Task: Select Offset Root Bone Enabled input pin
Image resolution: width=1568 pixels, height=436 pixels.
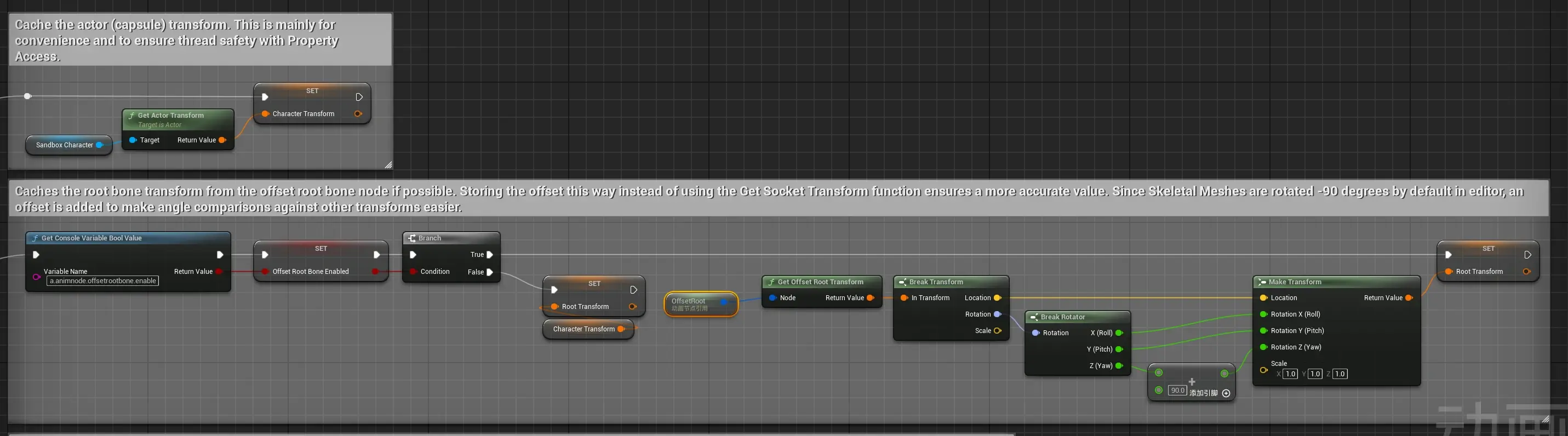Action: pos(265,272)
